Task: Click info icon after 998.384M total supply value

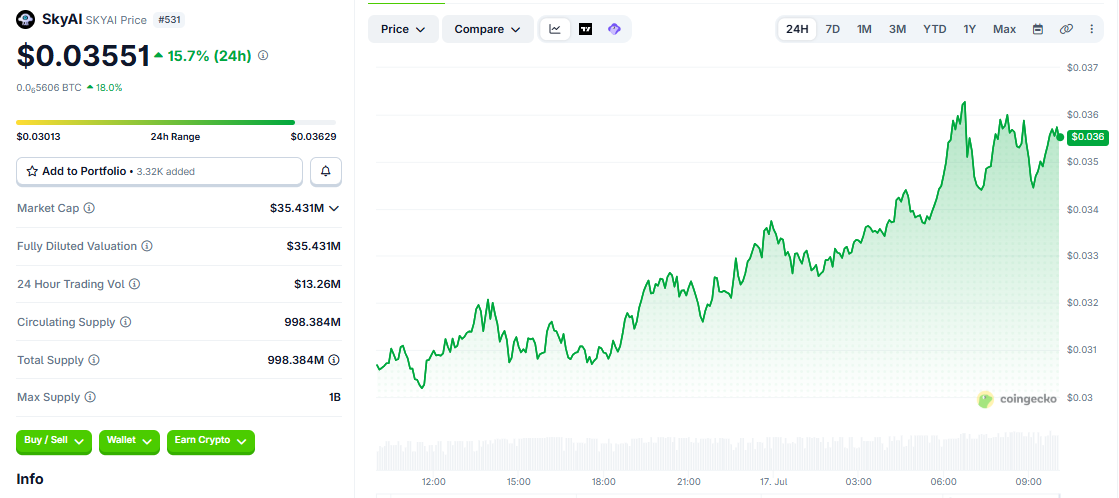Action: (x=334, y=360)
